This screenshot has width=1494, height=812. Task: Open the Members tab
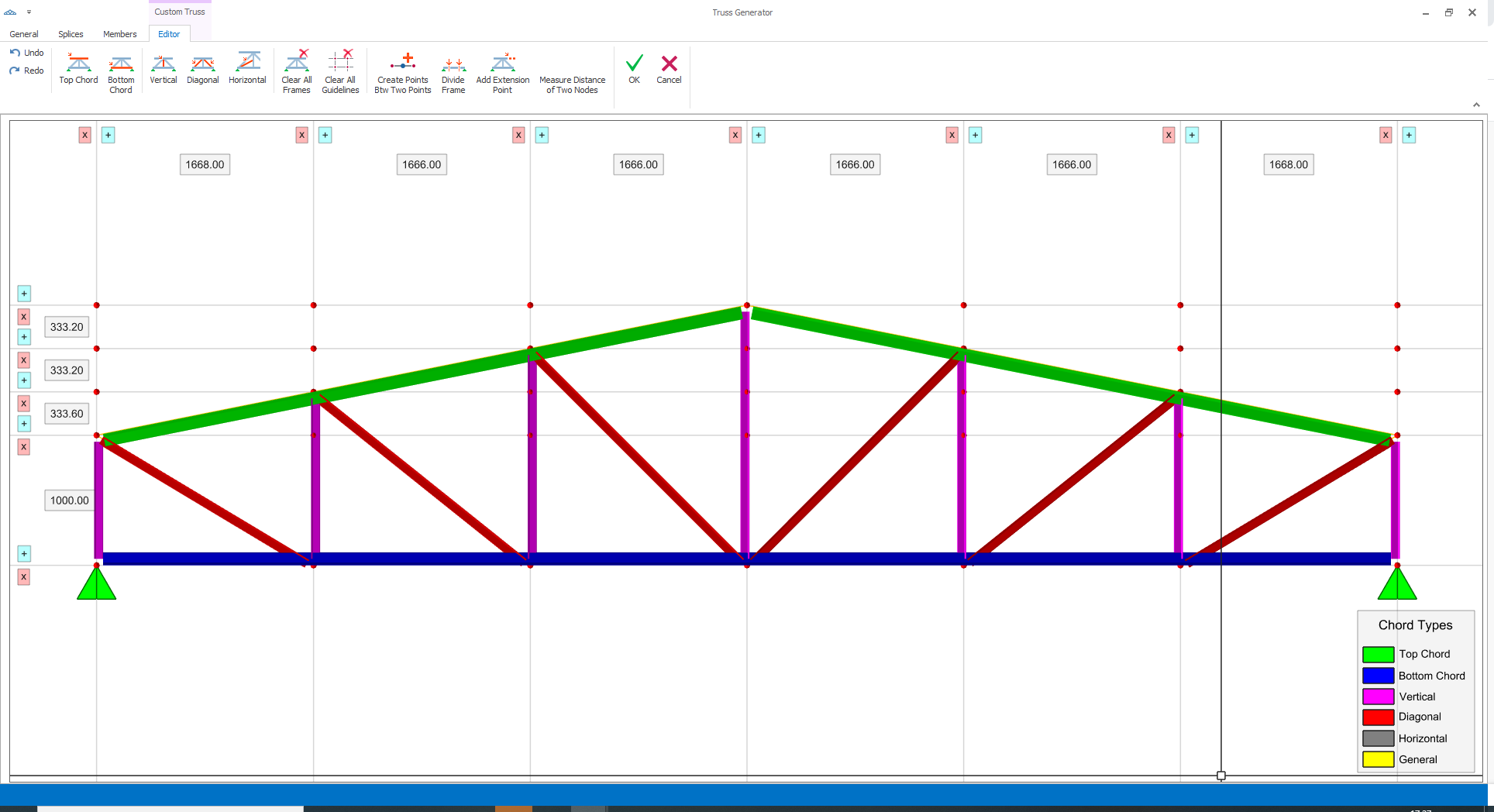click(119, 34)
